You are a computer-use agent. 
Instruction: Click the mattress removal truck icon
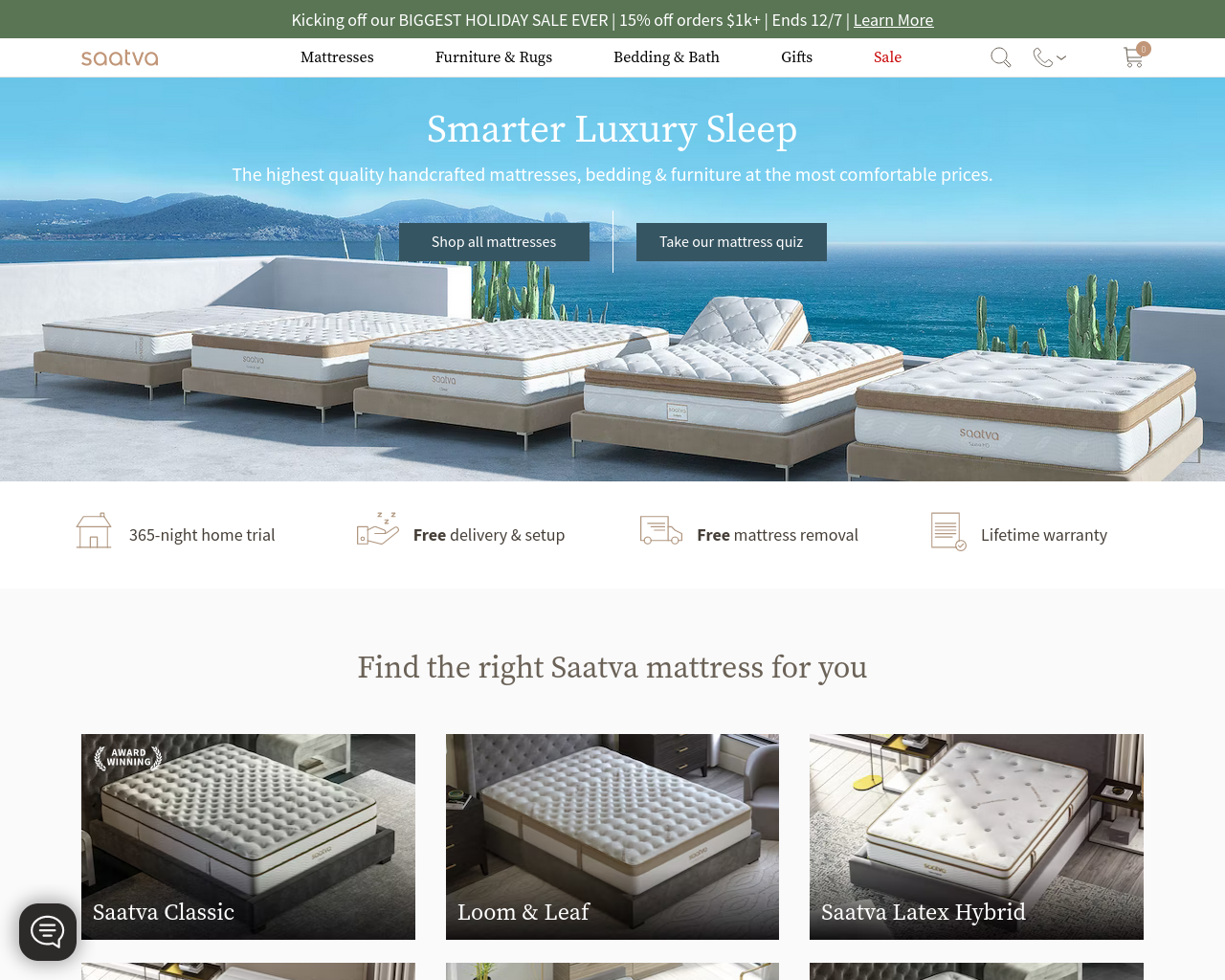(661, 530)
